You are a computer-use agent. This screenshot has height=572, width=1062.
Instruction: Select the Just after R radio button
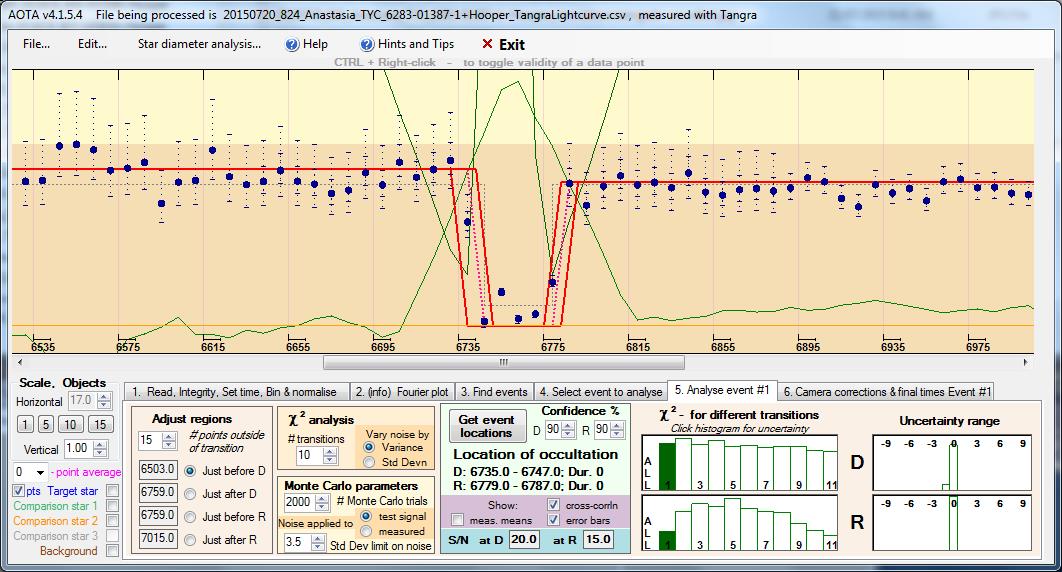click(190, 540)
